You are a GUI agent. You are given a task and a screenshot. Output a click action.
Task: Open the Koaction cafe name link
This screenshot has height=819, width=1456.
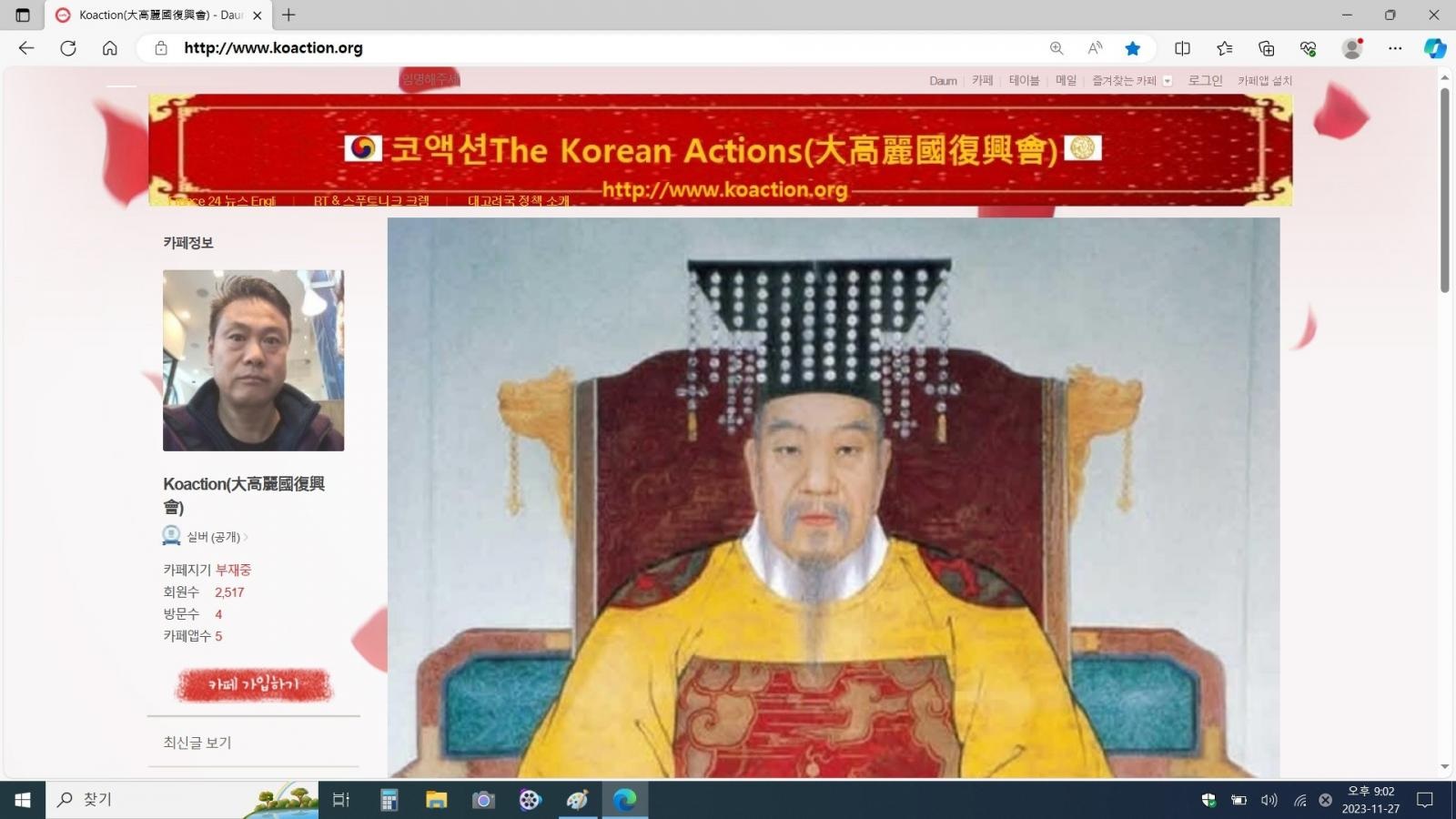coord(244,495)
